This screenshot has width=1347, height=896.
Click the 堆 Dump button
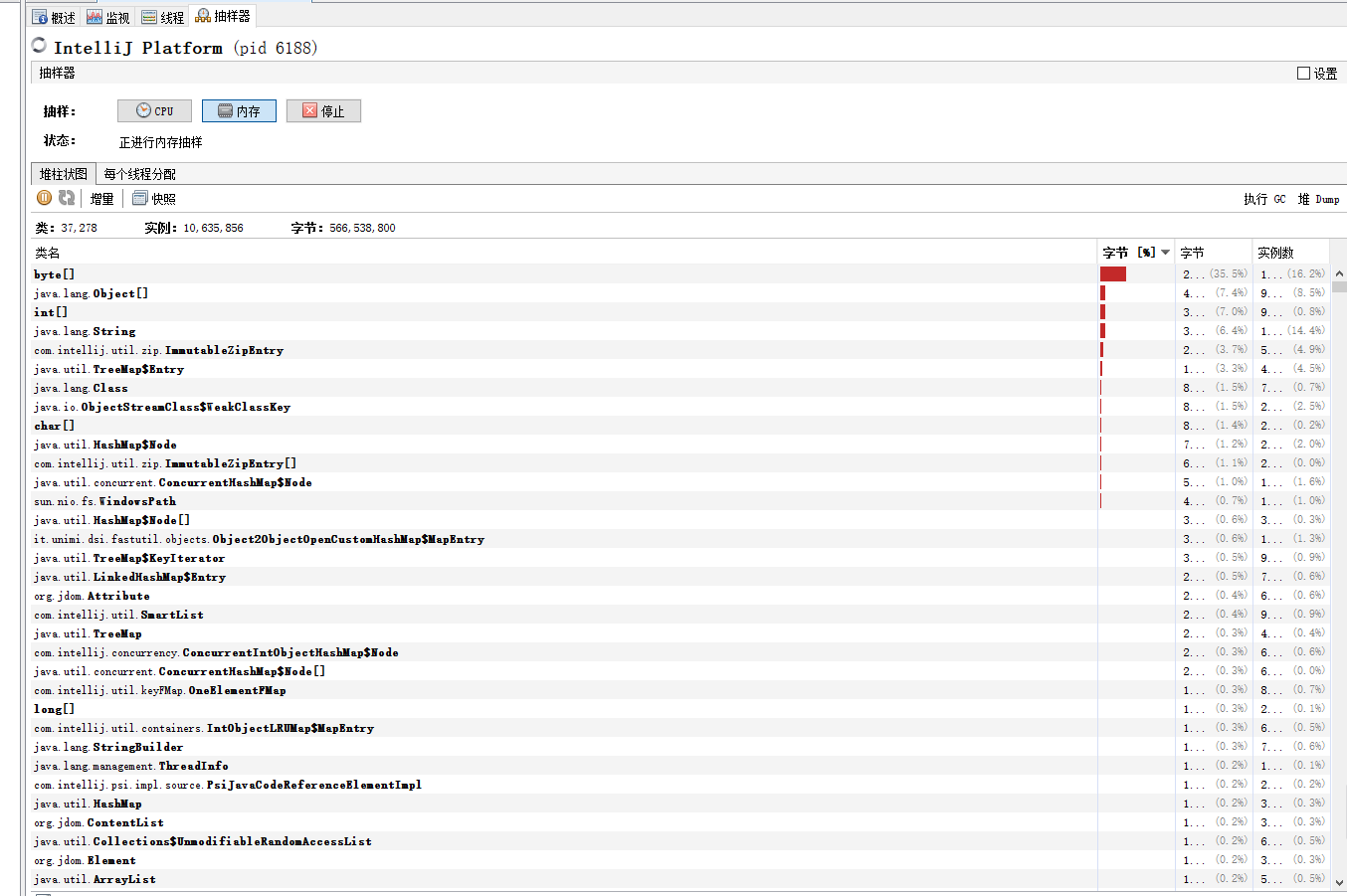tap(1318, 199)
